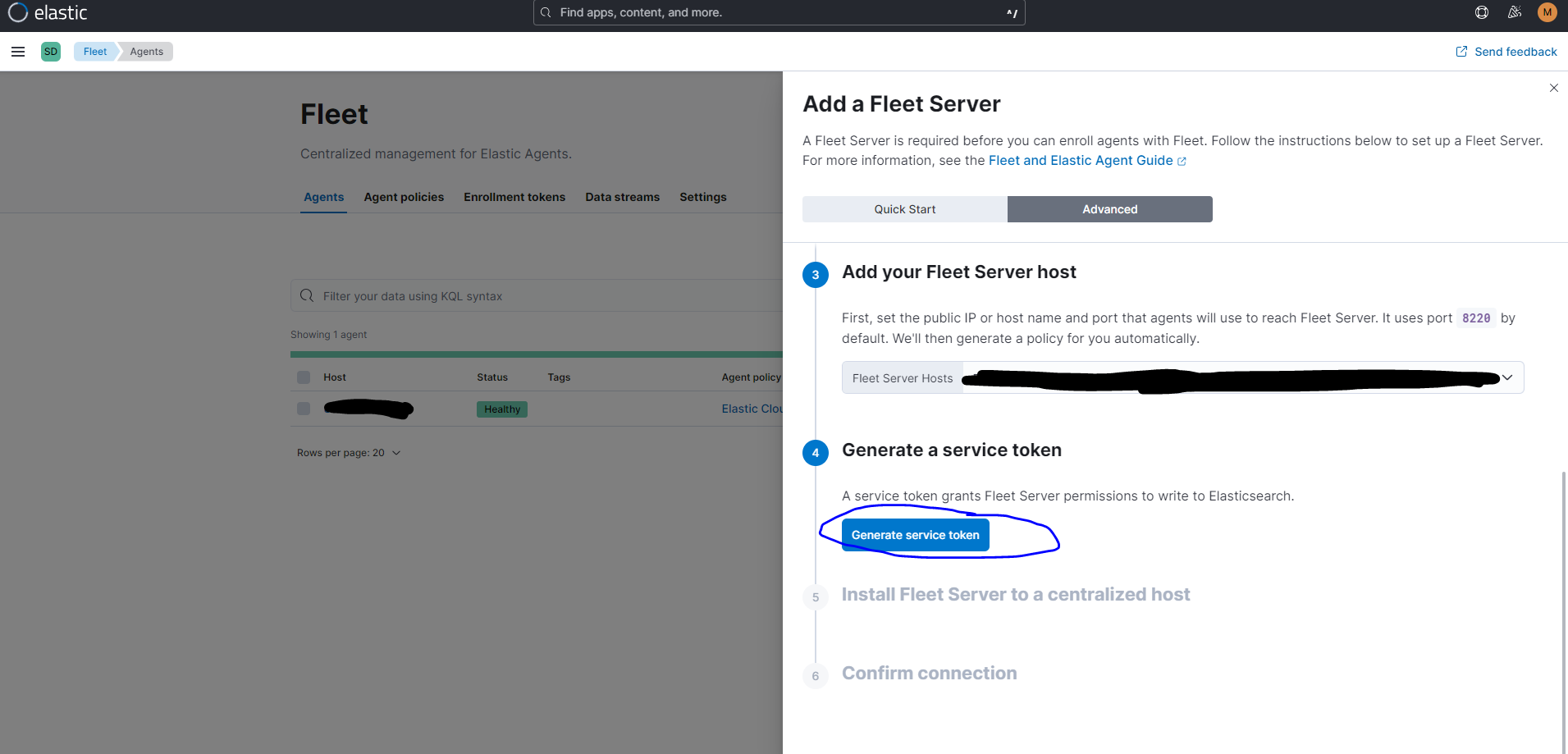Image resolution: width=1568 pixels, height=754 pixels.
Task: Click the Send feedback external link icon
Action: 1461,52
